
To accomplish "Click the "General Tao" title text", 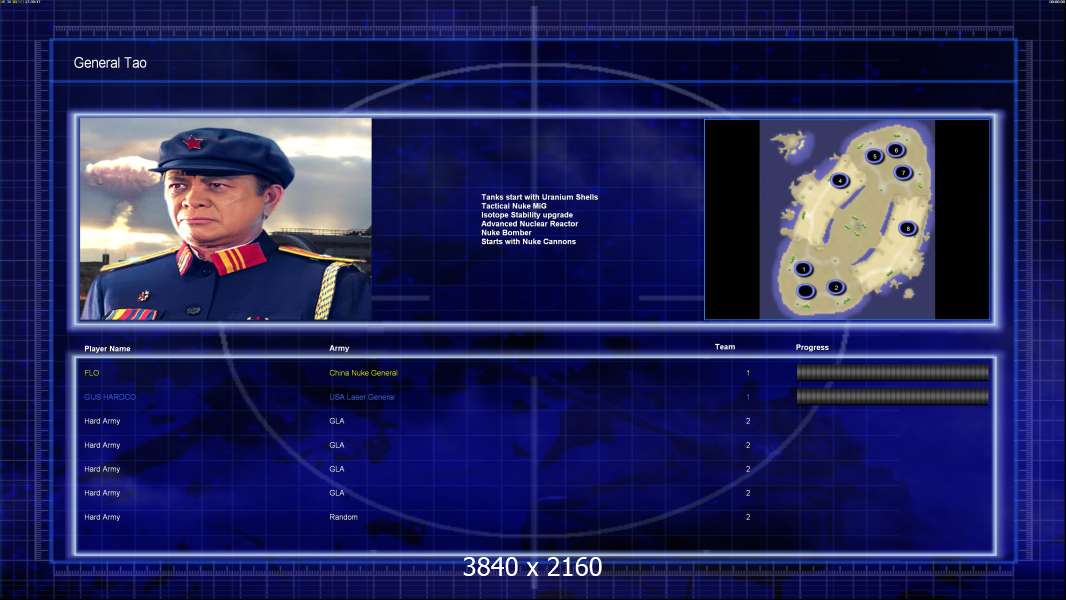I will click(x=110, y=63).
